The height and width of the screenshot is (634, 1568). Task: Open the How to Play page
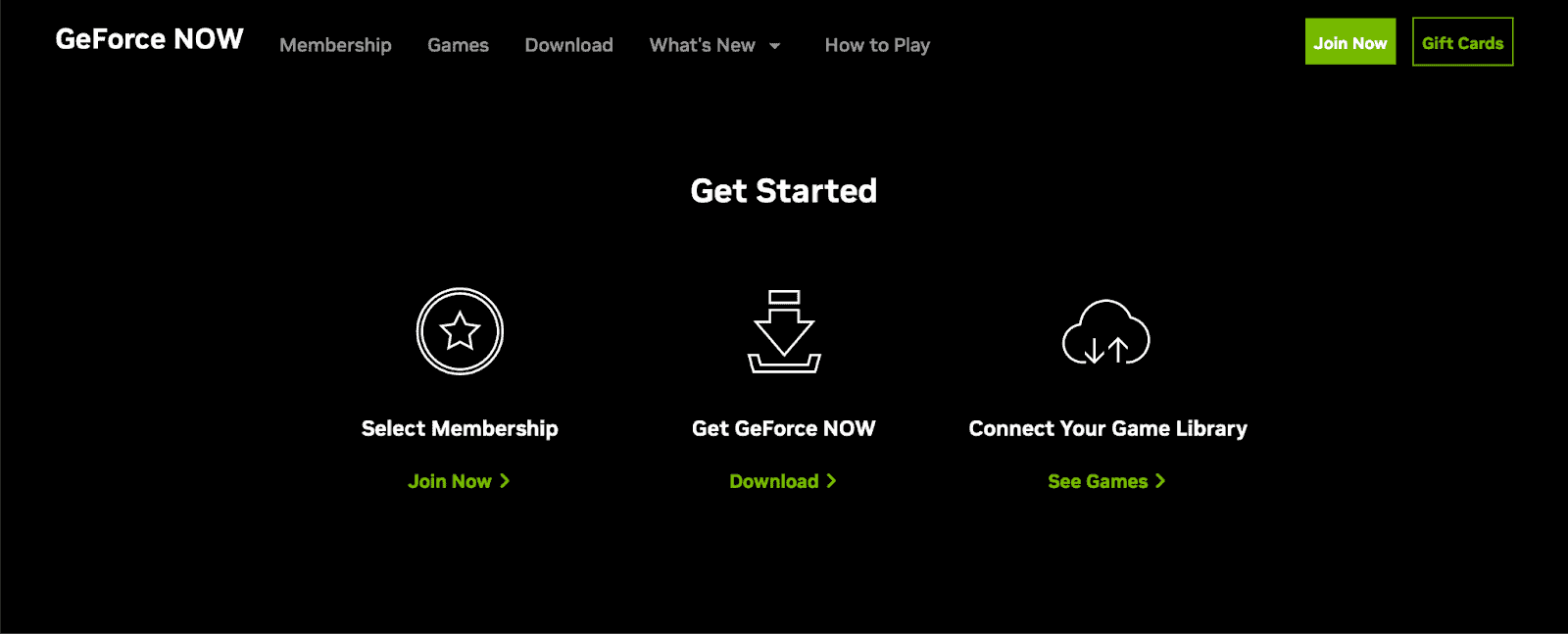coord(877,45)
